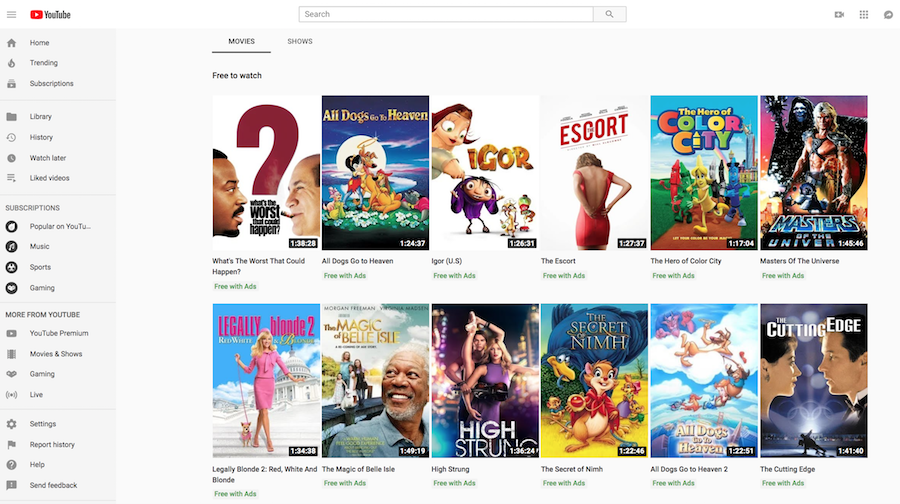
Task: Select the Movies tab
Action: click(x=241, y=42)
